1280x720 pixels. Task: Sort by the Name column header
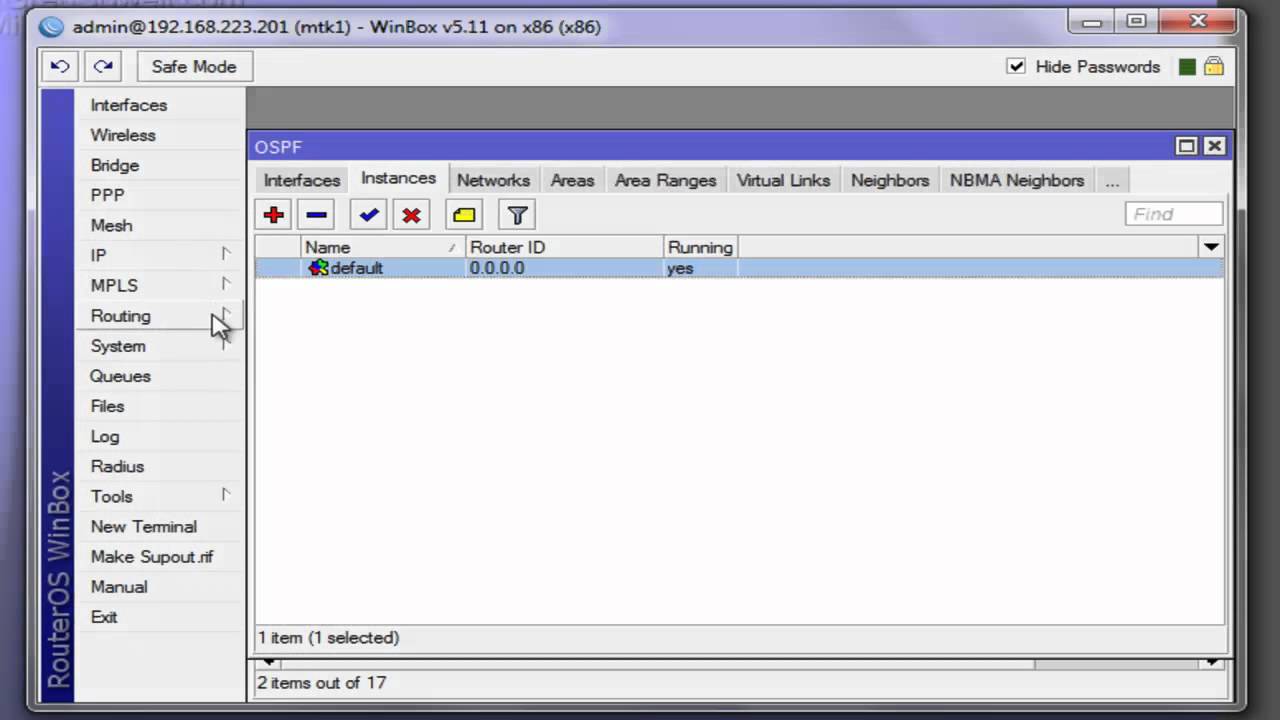(383, 247)
